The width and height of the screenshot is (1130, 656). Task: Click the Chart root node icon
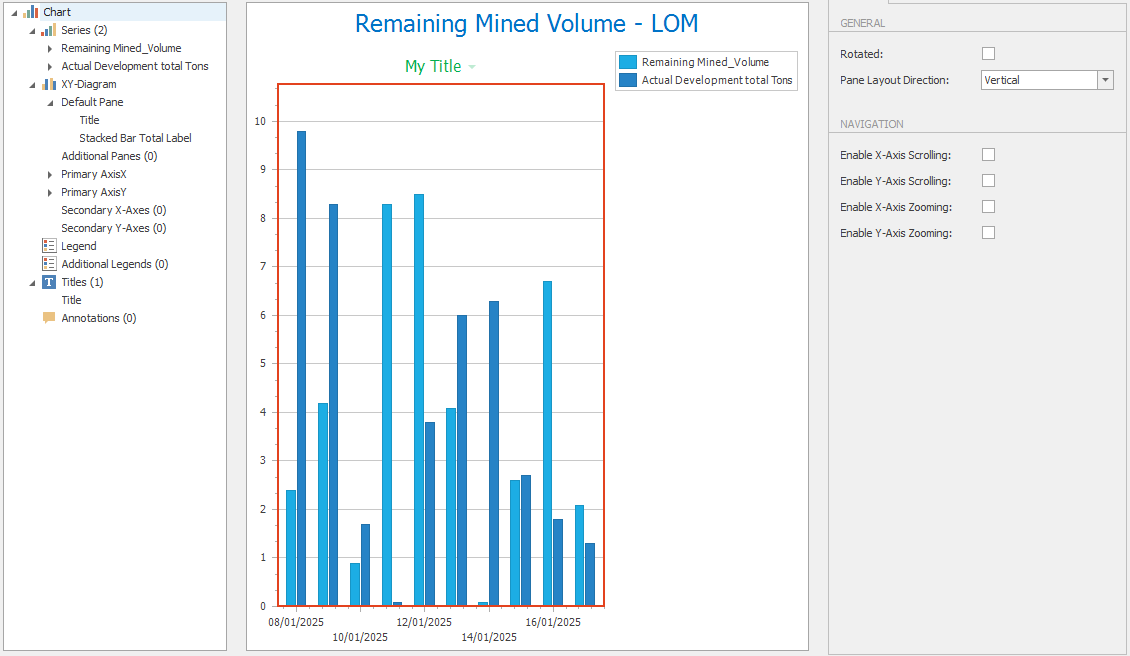click(x=30, y=12)
